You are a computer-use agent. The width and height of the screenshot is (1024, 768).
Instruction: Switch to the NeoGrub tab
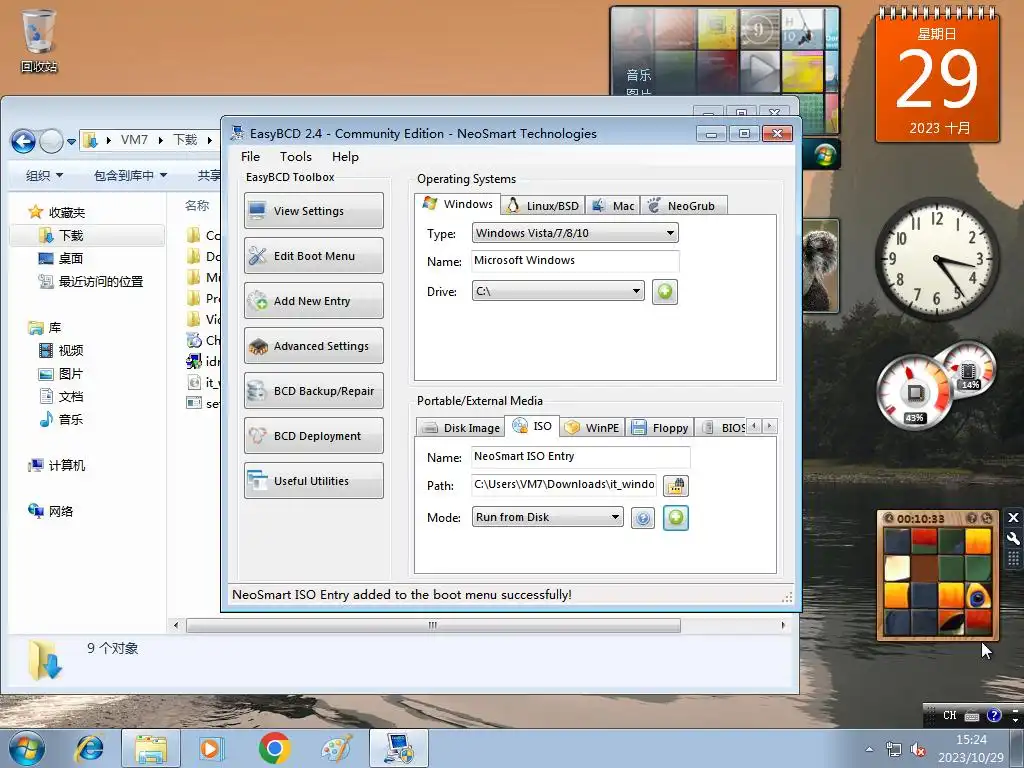[683, 206]
